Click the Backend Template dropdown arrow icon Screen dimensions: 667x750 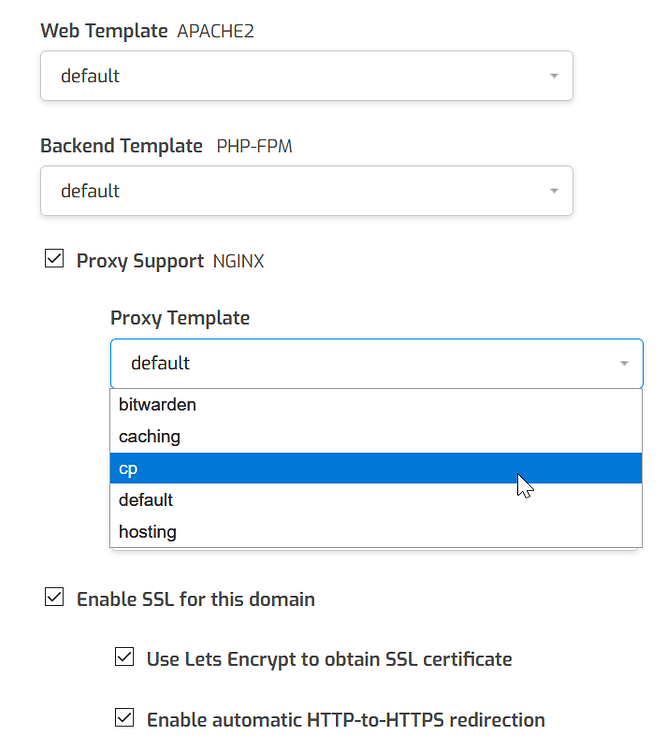[554, 191]
